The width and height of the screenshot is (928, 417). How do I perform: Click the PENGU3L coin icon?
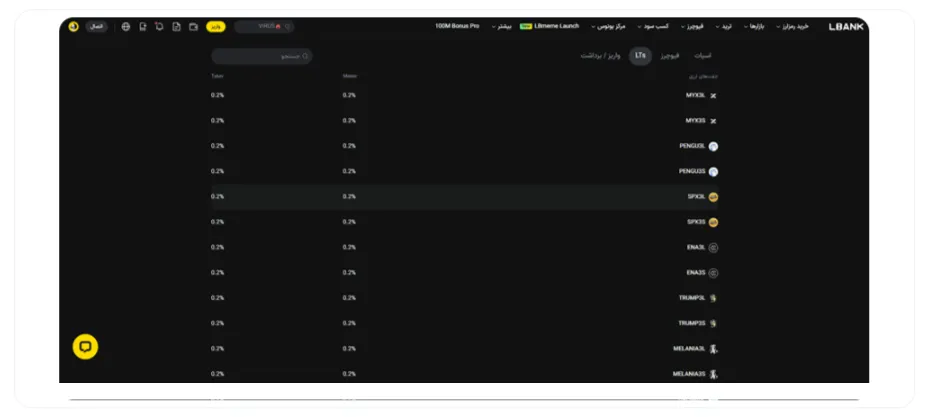(x=713, y=146)
